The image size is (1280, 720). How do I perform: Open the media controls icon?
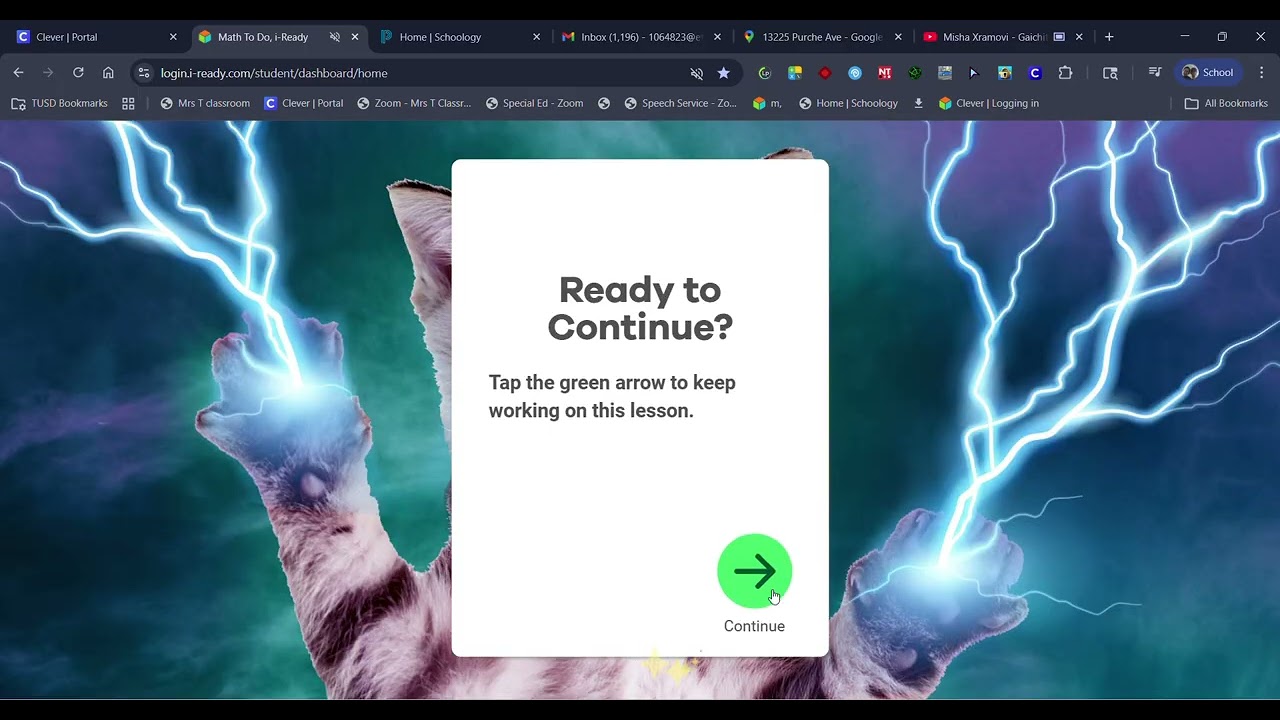click(x=1155, y=73)
